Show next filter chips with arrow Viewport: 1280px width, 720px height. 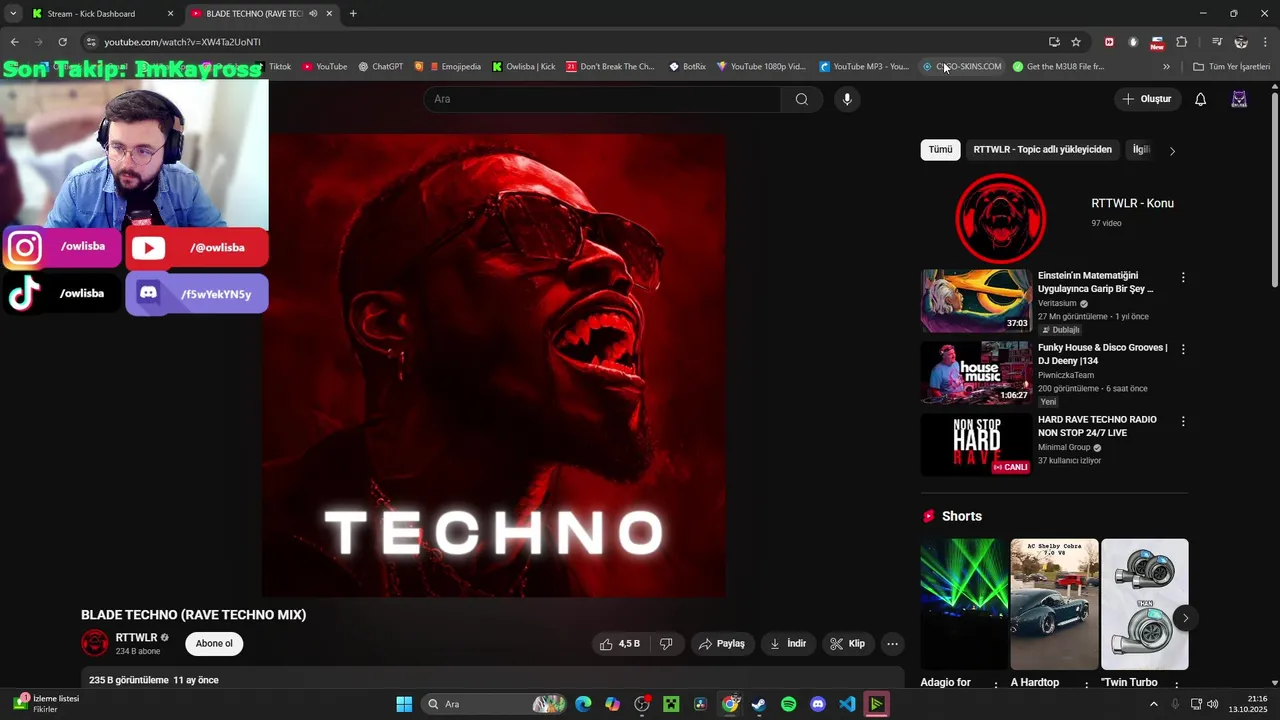click(1172, 151)
